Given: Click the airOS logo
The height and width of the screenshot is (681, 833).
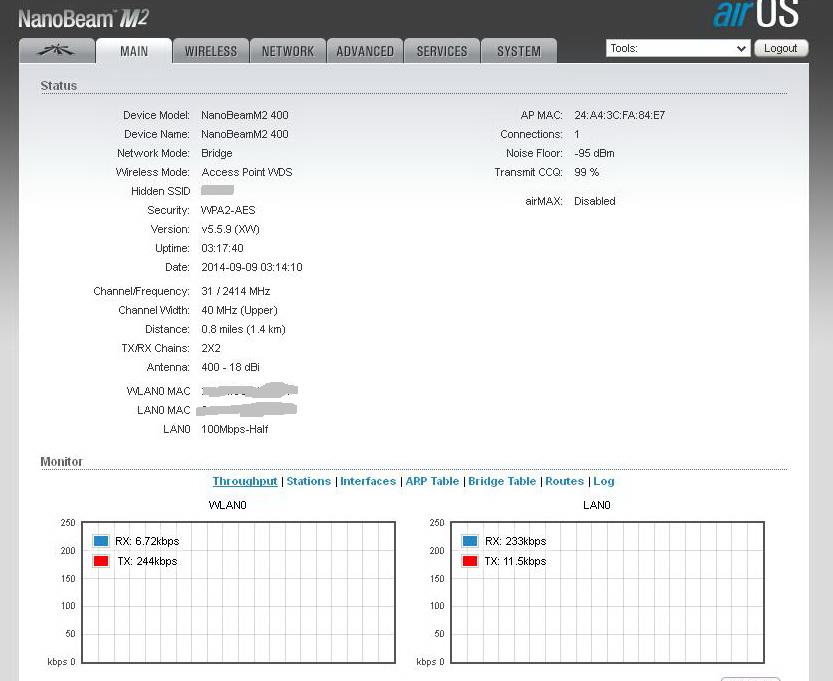Looking at the screenshot, I should coord(755,14).
